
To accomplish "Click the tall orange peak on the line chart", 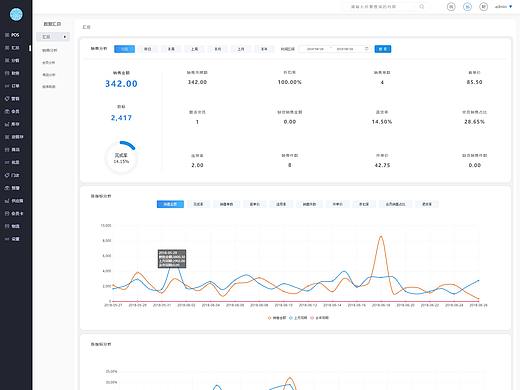I will (381, 237).
